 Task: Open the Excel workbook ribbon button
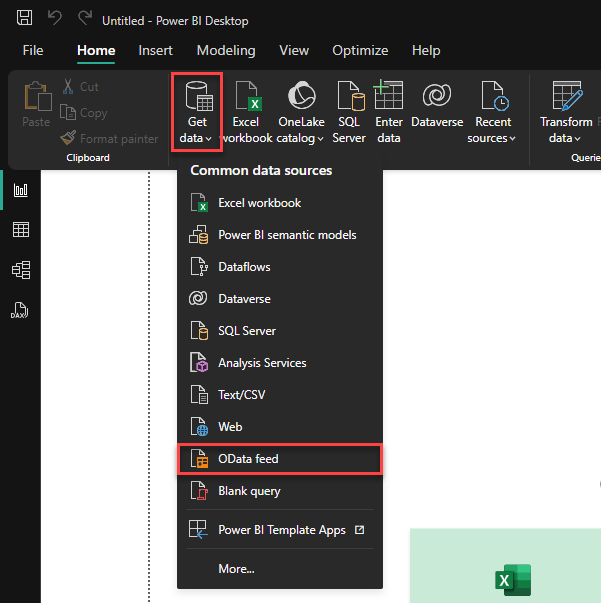click(x=246, y=111)
